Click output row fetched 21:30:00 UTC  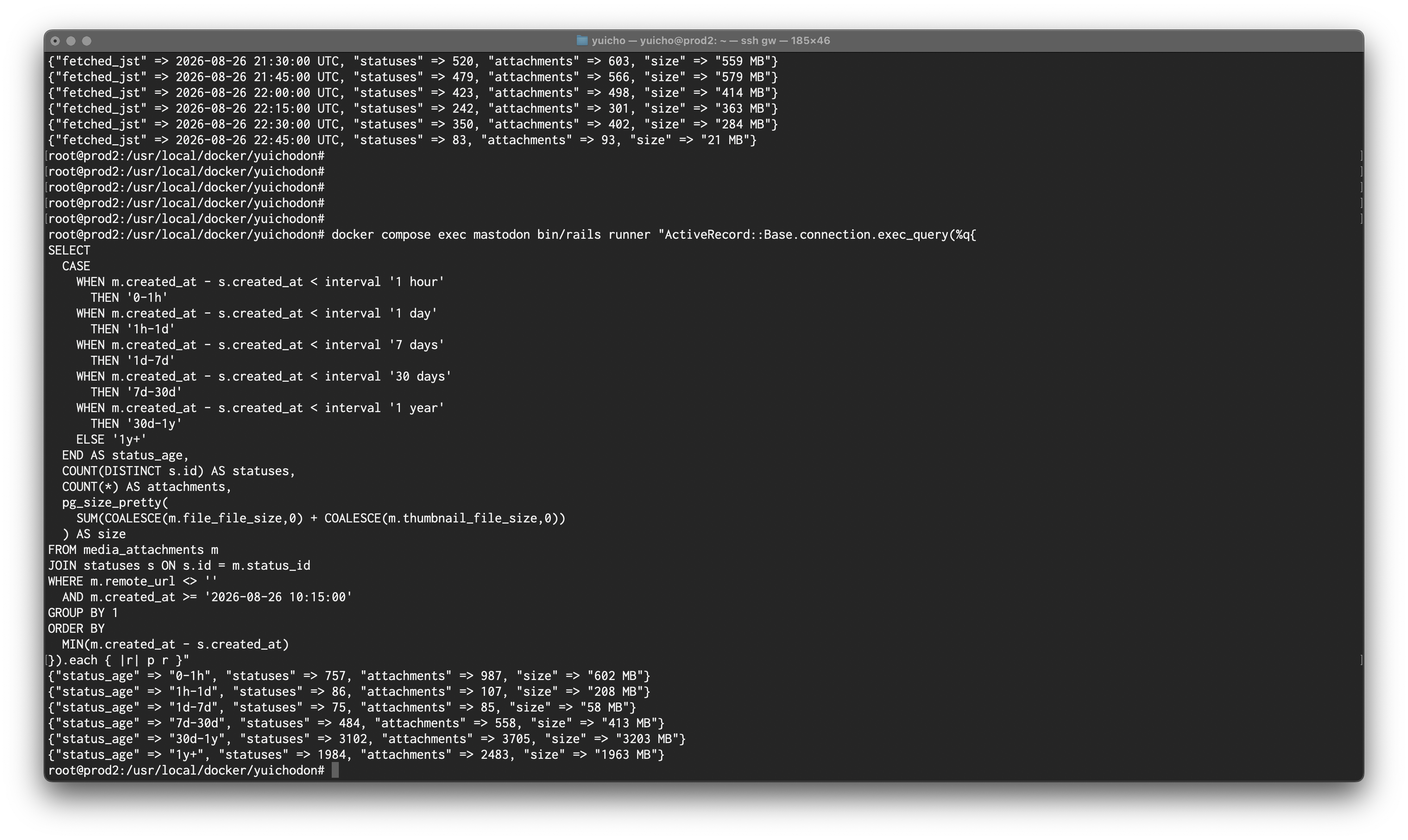pyautogui.click(x=412, y=61)
